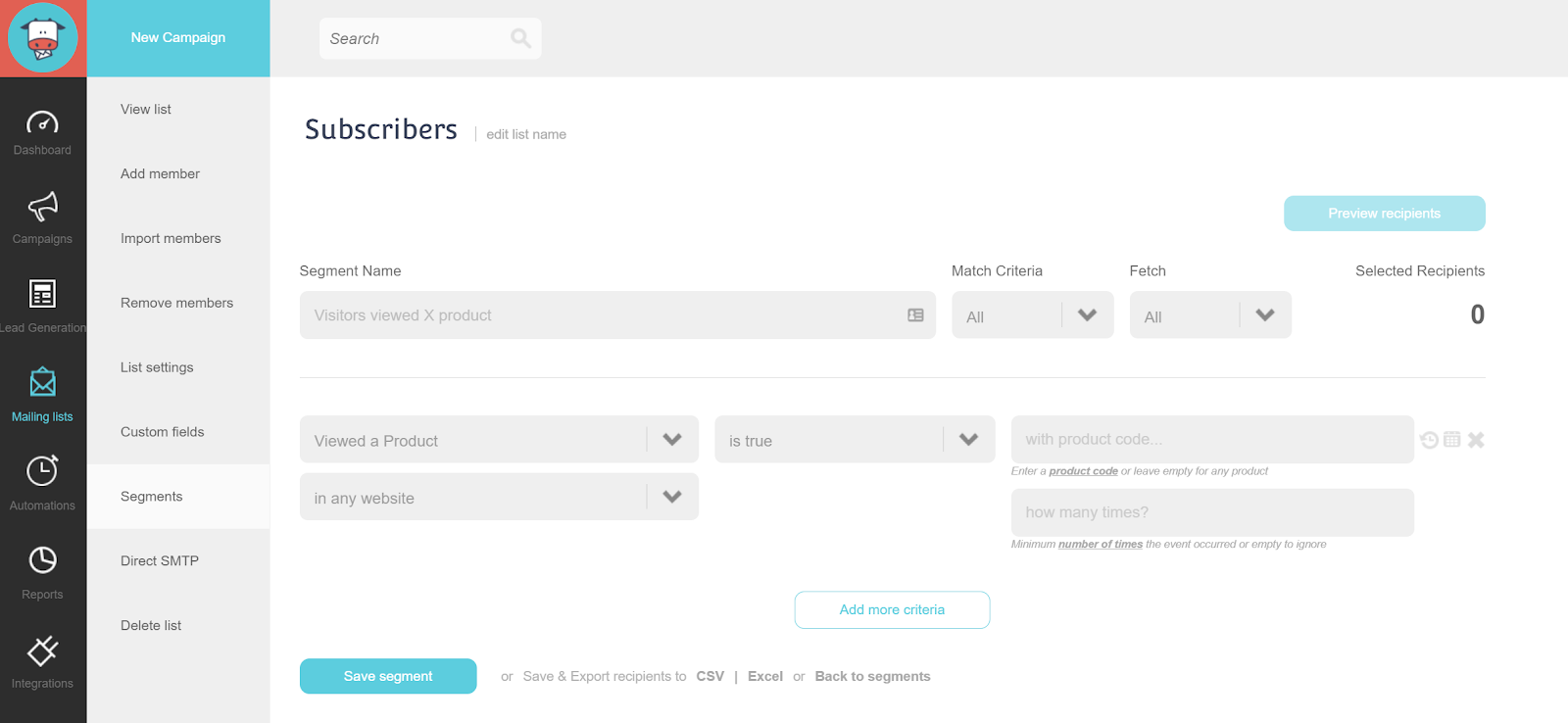
Task: Open Integrations plug icon
Action: coord(42,651)
